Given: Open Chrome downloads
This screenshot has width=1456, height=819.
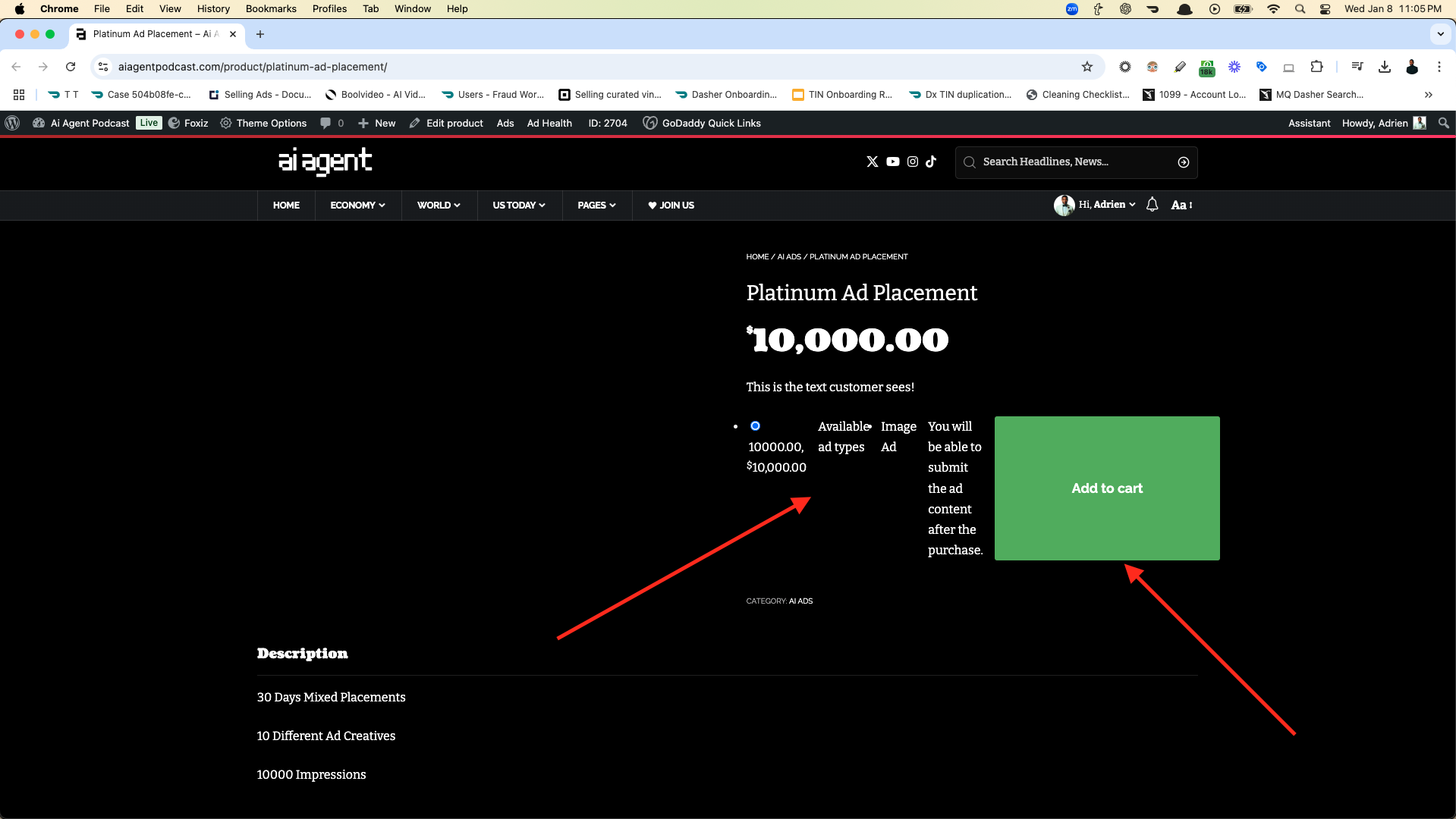Looking at the screenshot, I should (x=1384, y=67).
